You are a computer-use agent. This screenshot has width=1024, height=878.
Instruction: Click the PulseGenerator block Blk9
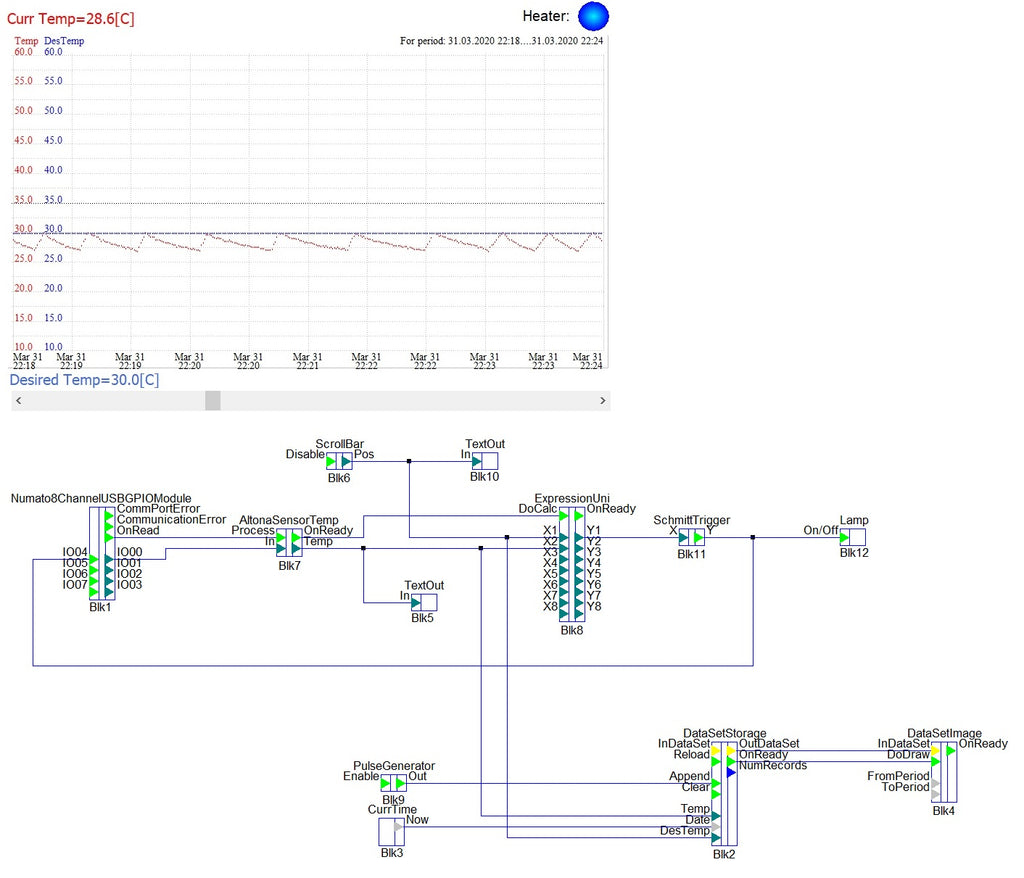tap(393, 783)
